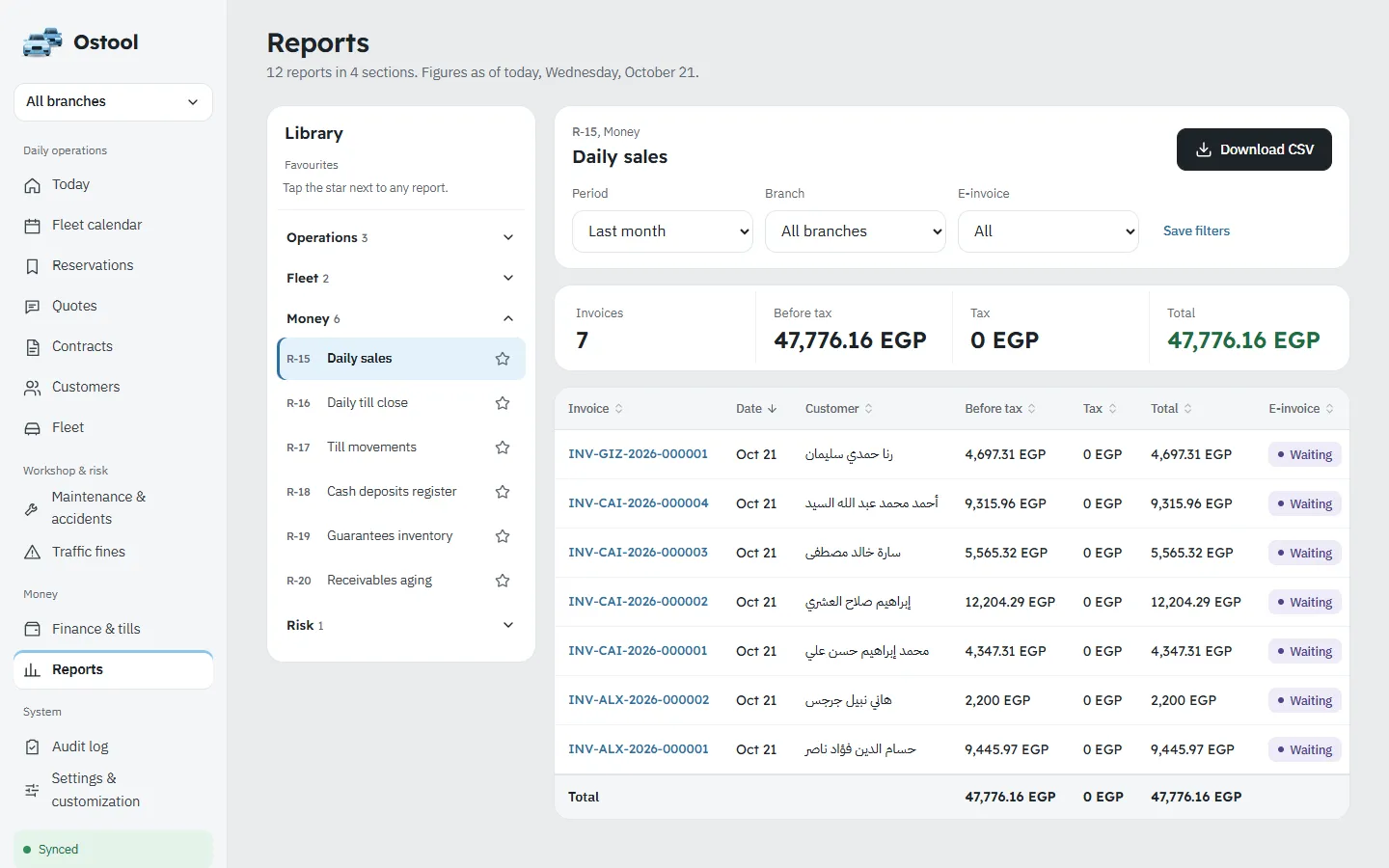The height and width of the screenshot is (868, 1389).
Task: Open the Branch filter dropdown
Action: [856, 231]
